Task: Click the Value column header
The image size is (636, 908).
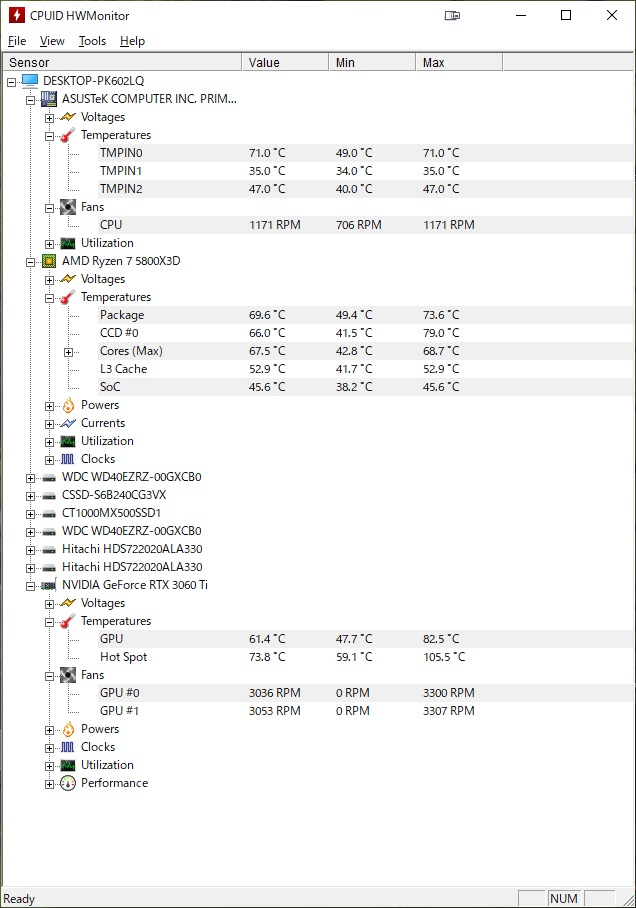Action: (x=285, y=63)
